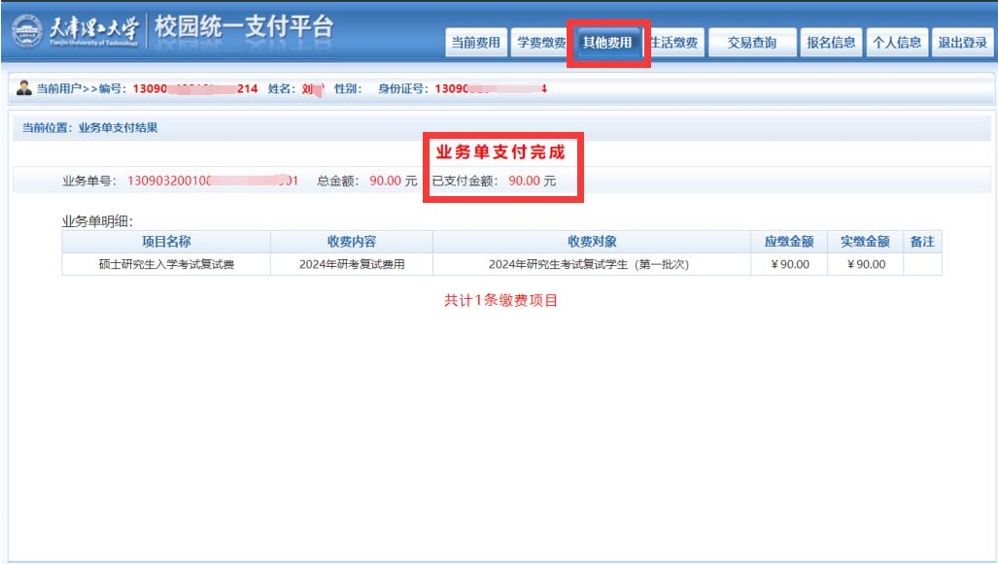Click the 校园统一支付平台 title text

(243, 28)
